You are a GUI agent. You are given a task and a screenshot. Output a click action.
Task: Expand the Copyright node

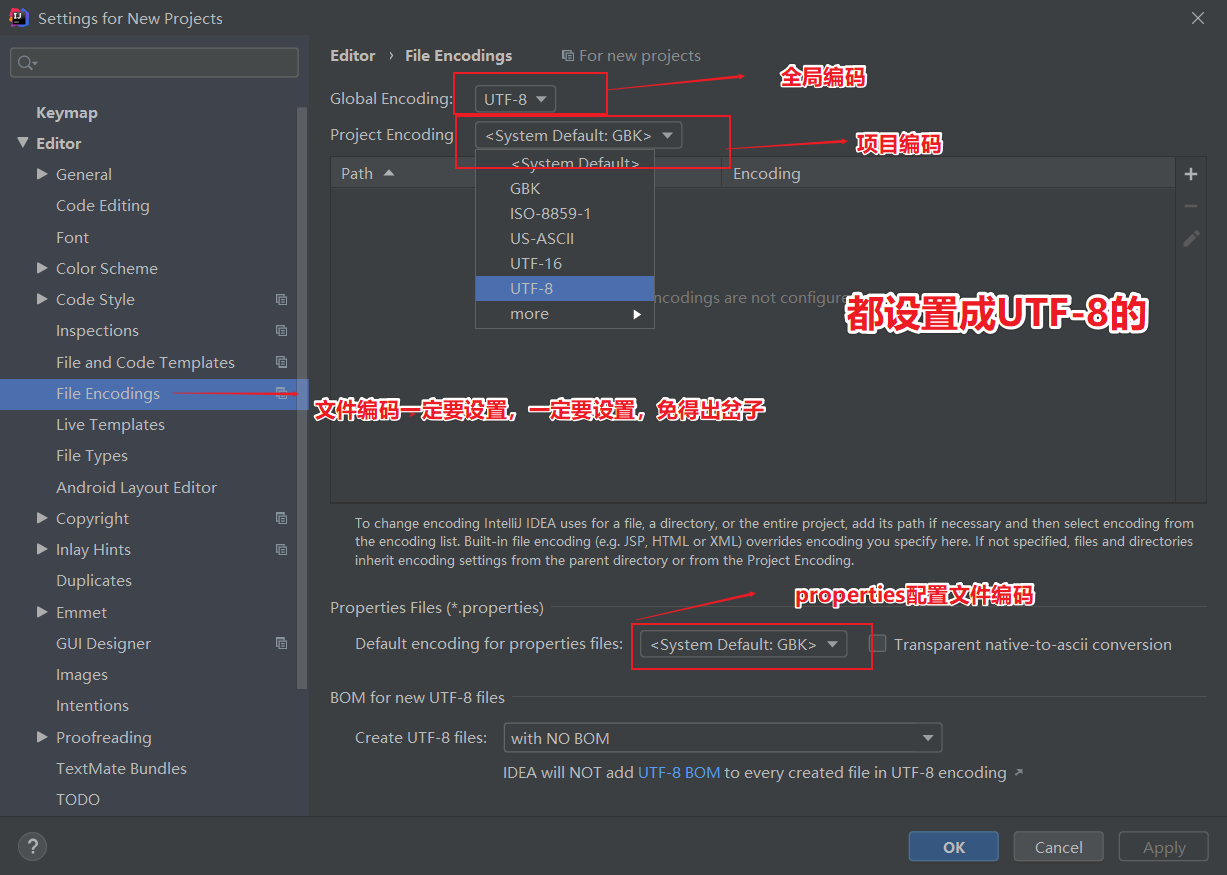pyautogui.click(x=42, y=518)
